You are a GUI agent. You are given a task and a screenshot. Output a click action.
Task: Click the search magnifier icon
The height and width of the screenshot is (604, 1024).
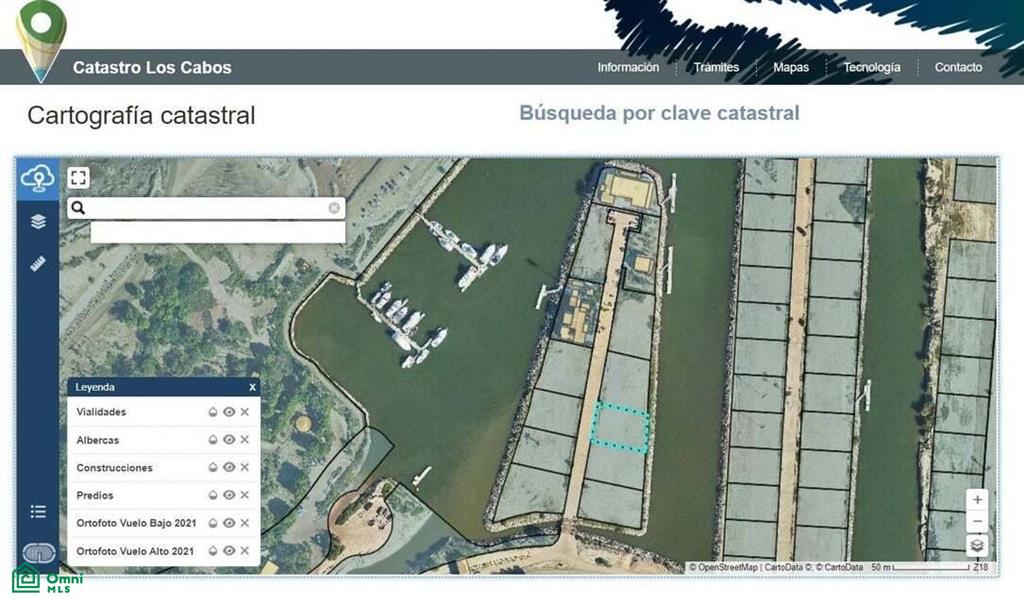(x=78, y=208)
